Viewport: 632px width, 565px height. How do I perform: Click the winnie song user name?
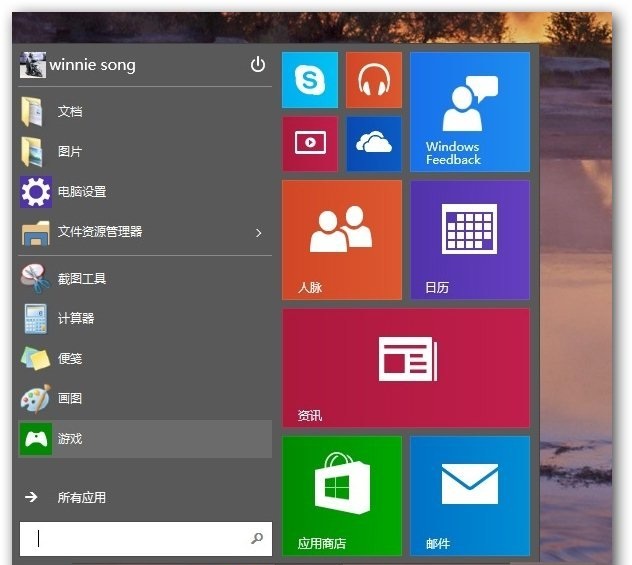92,65
